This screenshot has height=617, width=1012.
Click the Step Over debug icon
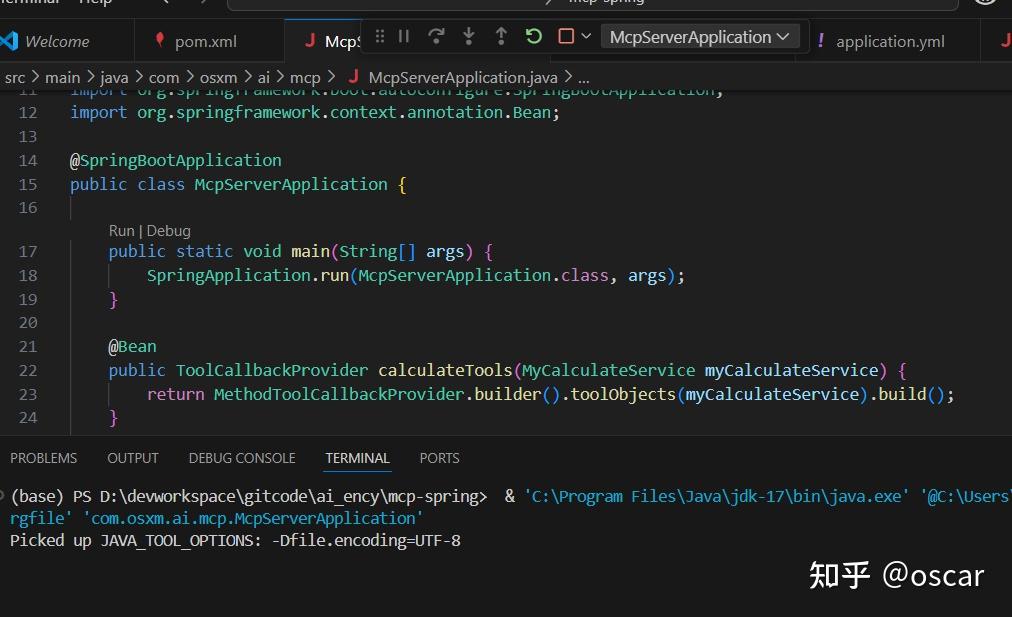pos(436,35)
